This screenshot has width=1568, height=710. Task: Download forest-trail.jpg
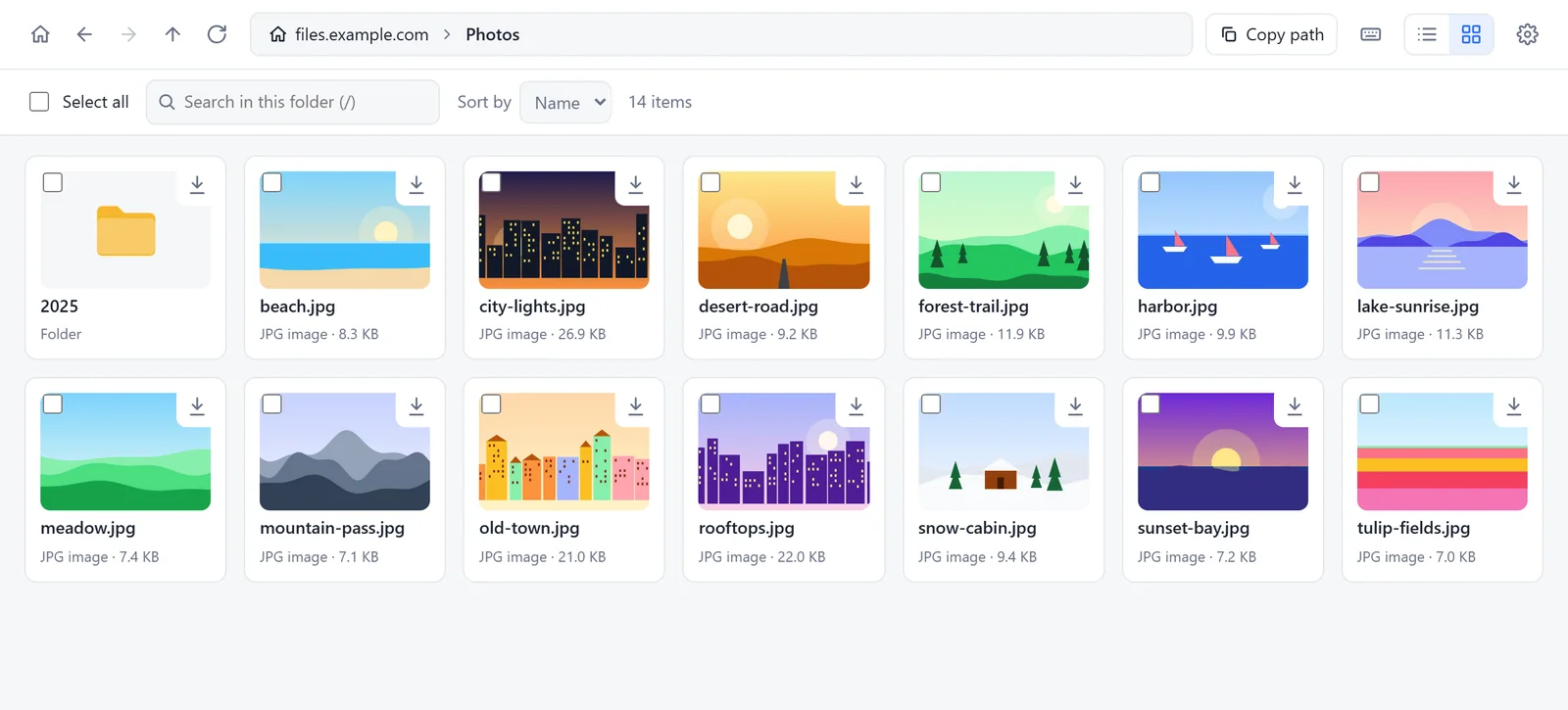pos(1075,184)
